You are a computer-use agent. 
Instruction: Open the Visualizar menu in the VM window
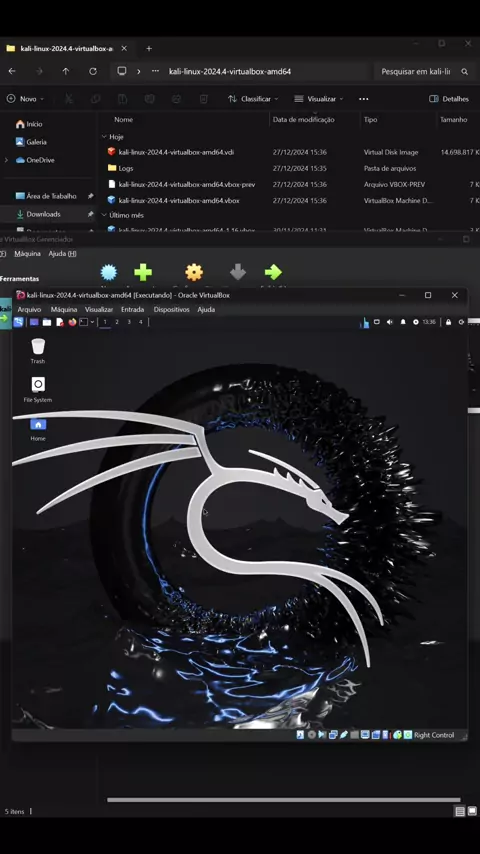[99, 309]
